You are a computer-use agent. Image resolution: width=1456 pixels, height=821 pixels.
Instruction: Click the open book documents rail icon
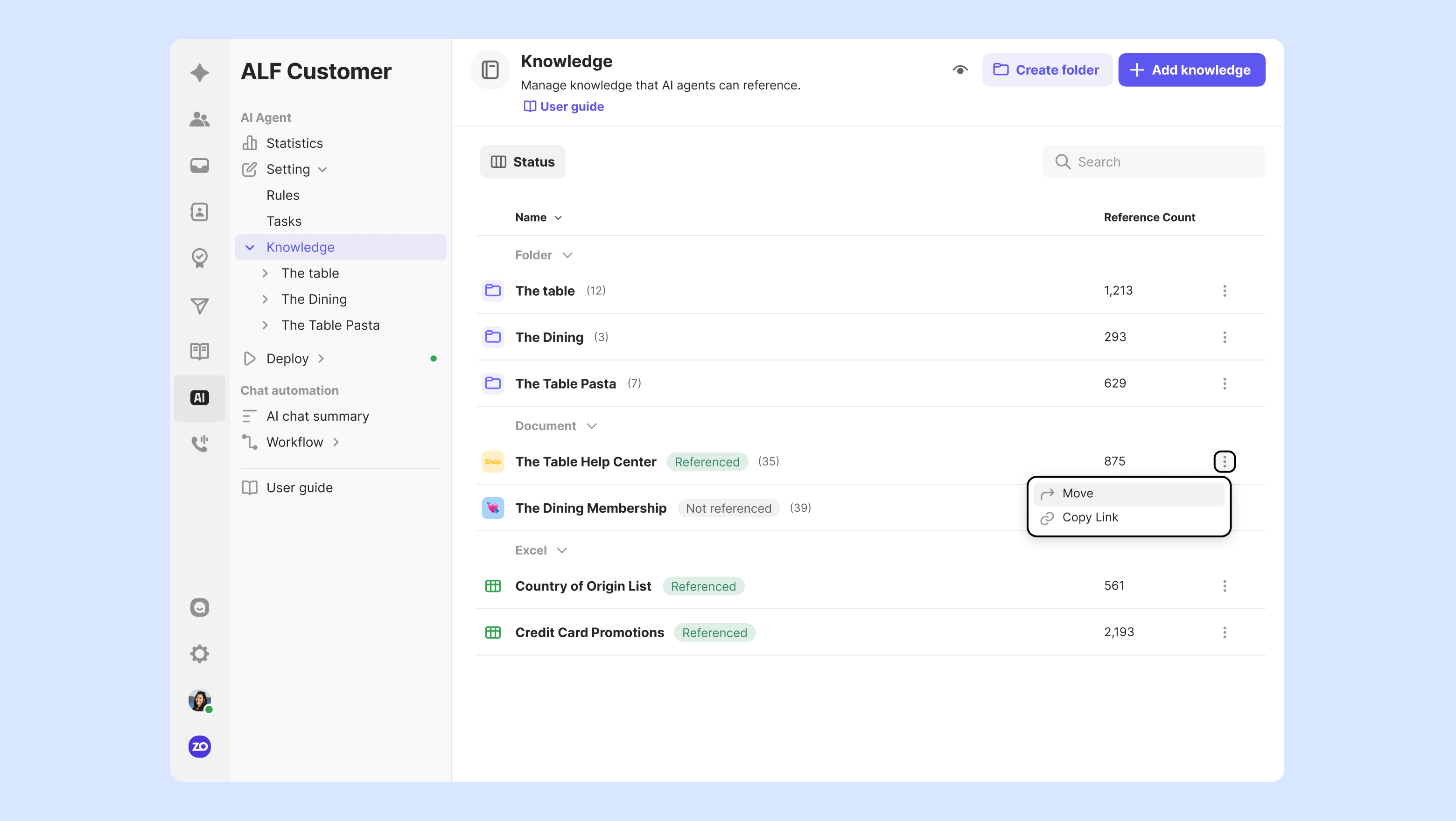(x=199, y=351)
